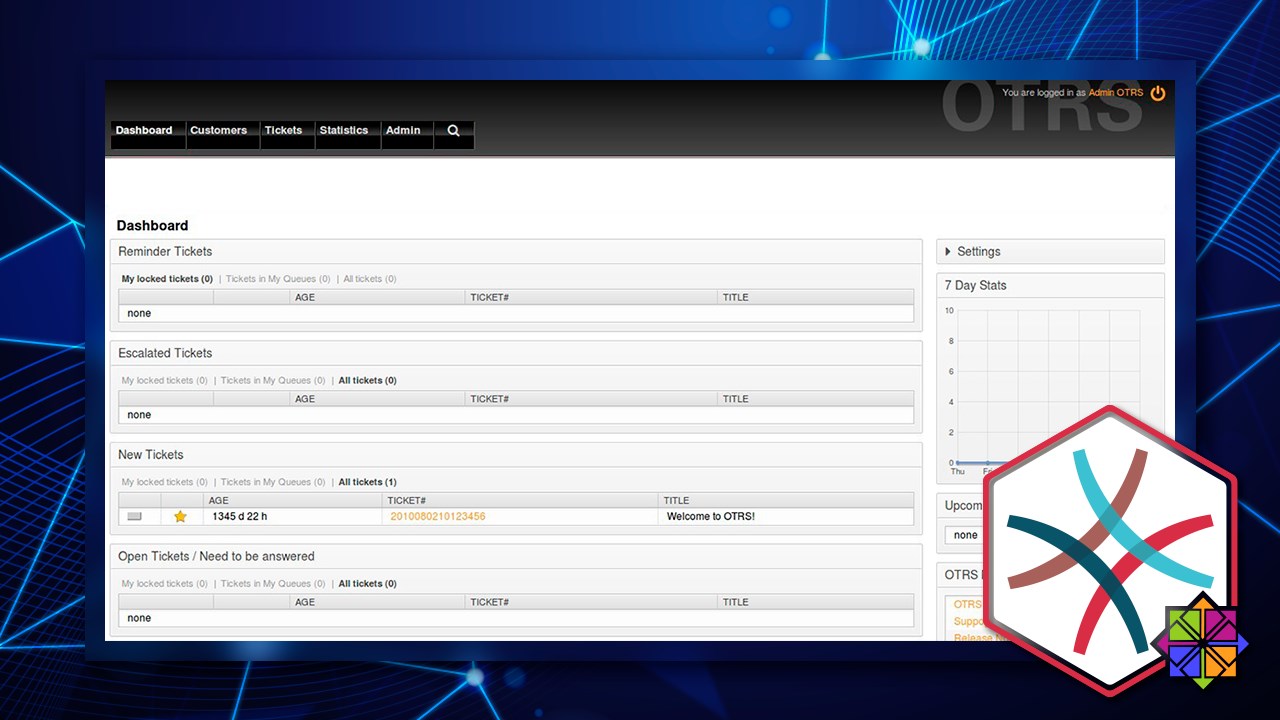Select All tickets (1) in New Tickets
This screenshot has width=1280, height=720.
367,483
